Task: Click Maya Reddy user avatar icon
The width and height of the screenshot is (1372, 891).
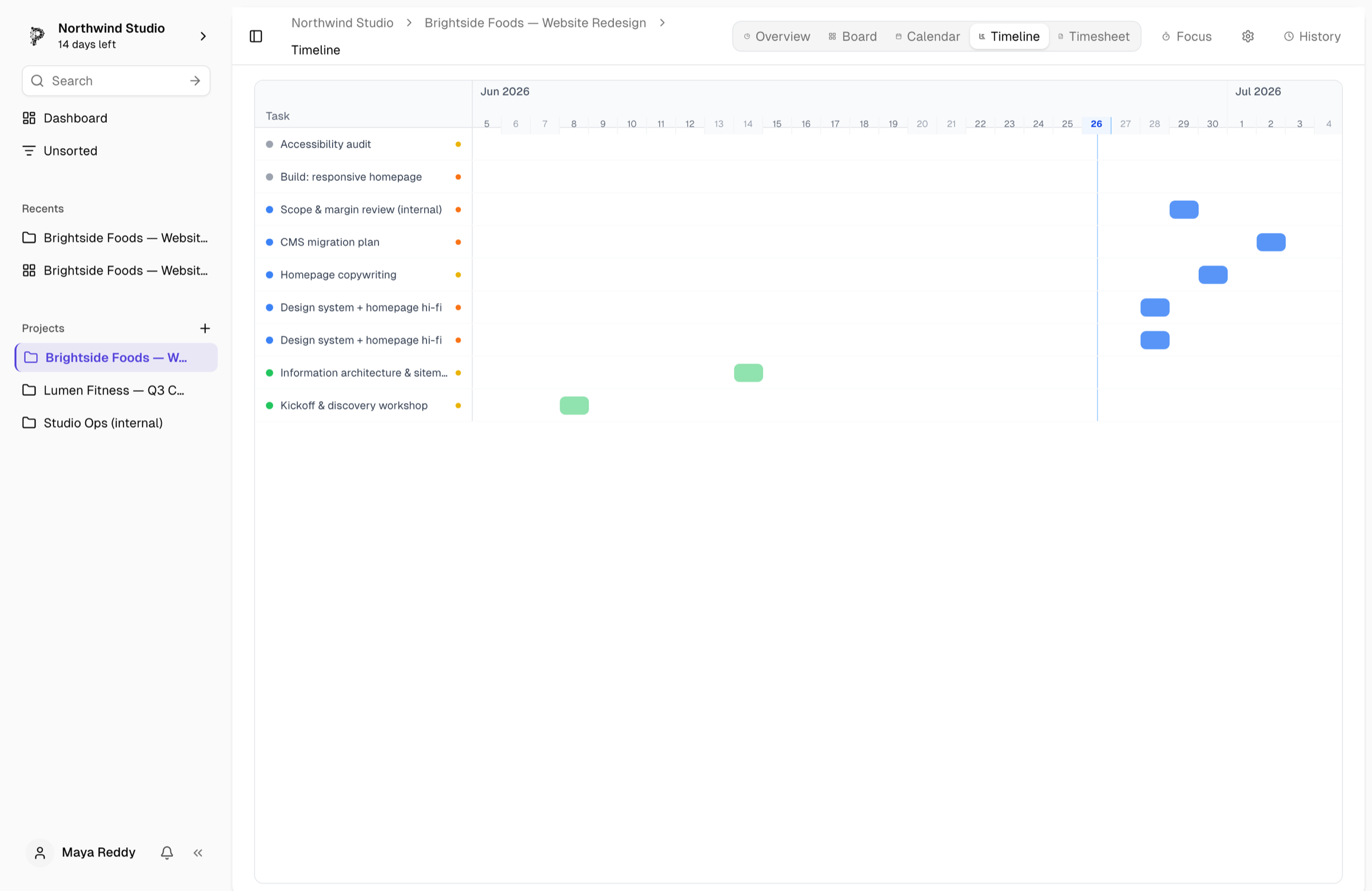Action: (x=40, y=852)
